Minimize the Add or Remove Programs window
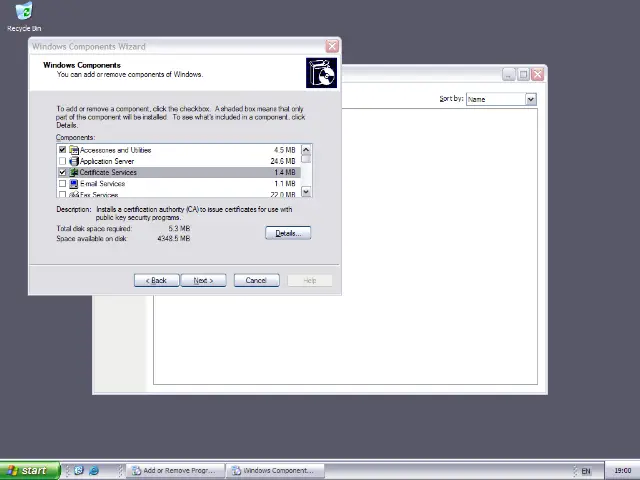 pyautogui.click(x=509, y=74)
